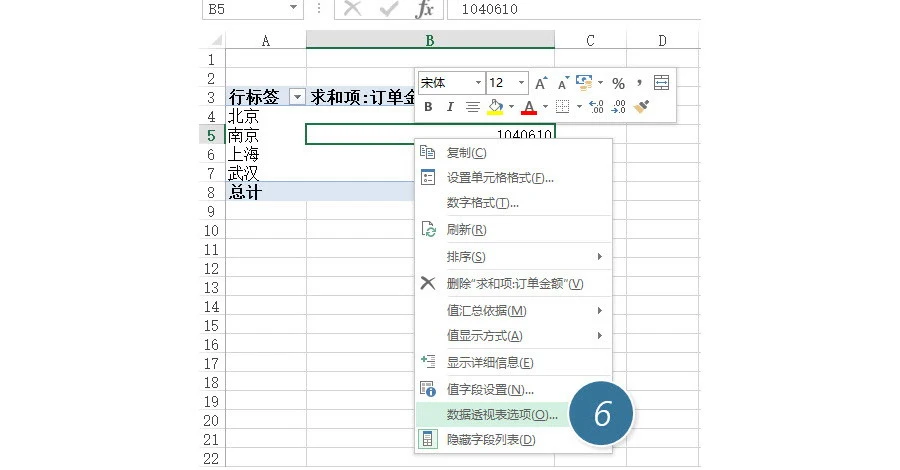The image size is (900, 470).
Task: Click the Name Box showing B5
Action: pyautogui.click(x=245, y=9)
